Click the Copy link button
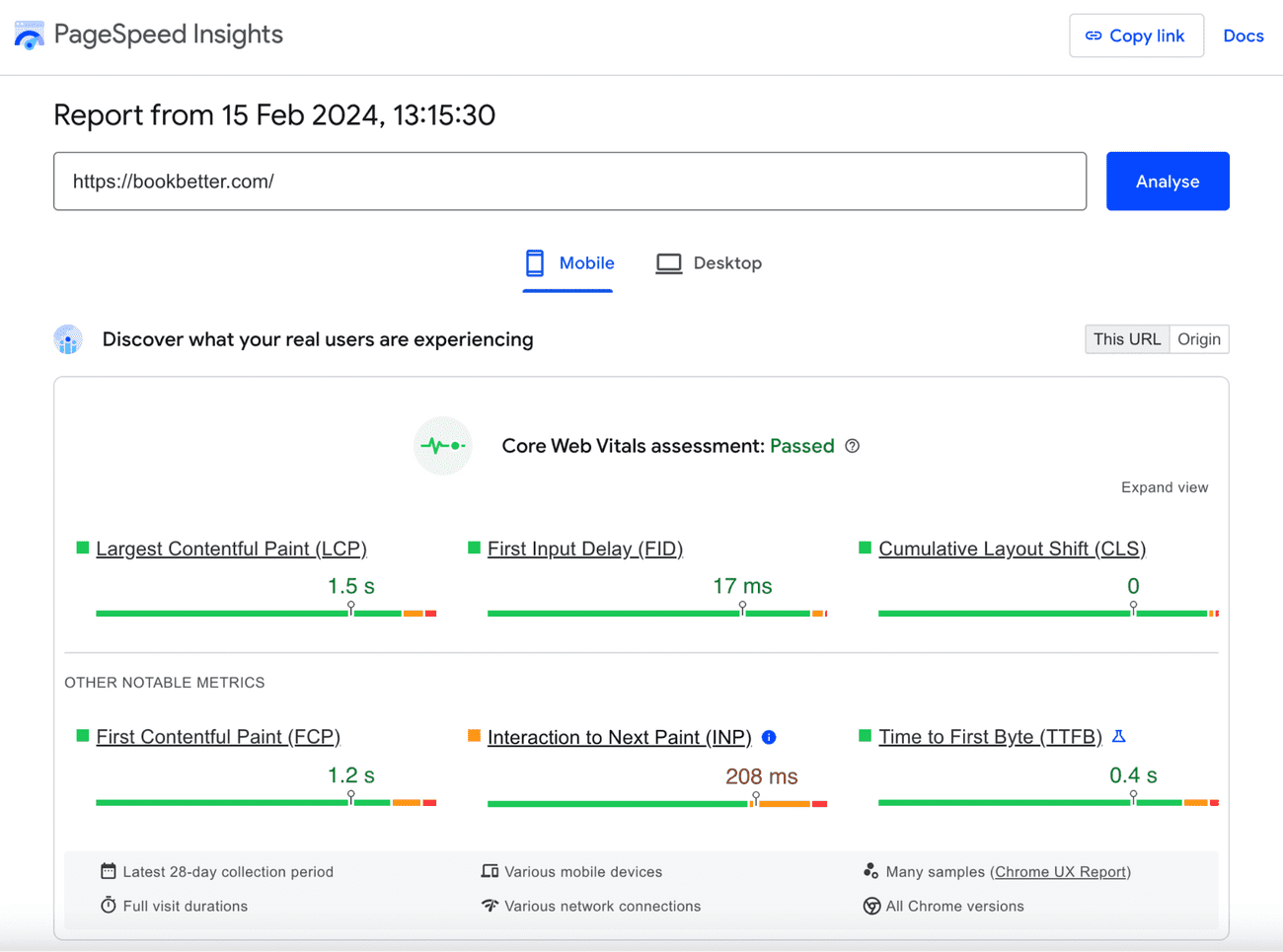This screenshot has width=1283, height=952. coord(1136,36)
